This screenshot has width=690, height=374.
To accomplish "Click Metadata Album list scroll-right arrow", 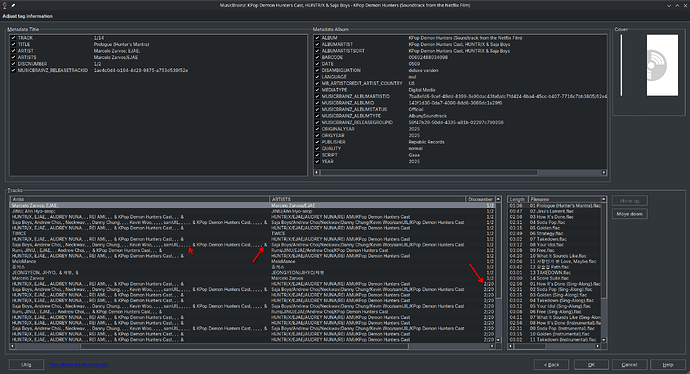I will [604, 172].
